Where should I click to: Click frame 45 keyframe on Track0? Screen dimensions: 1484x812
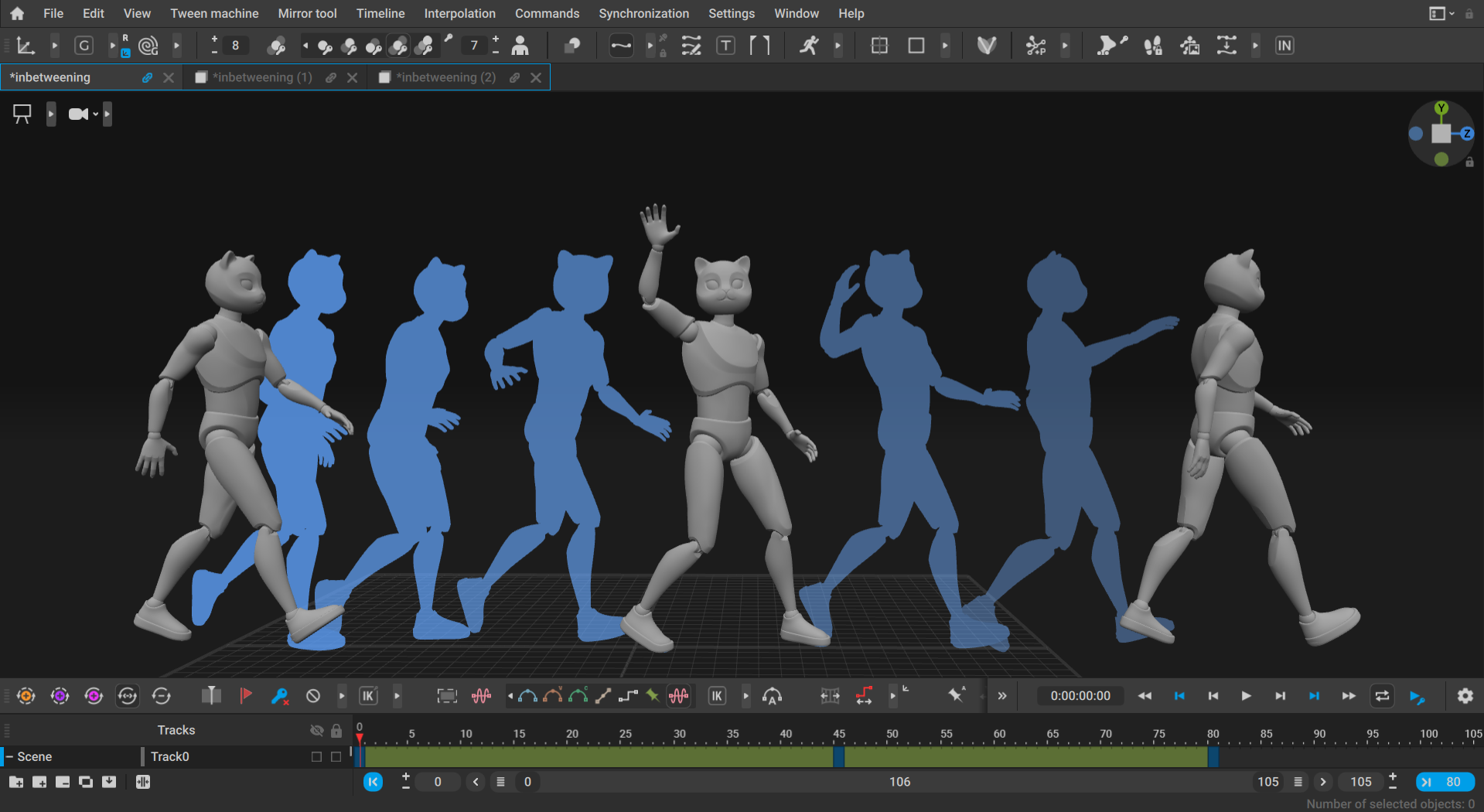(x=838, y=756)
